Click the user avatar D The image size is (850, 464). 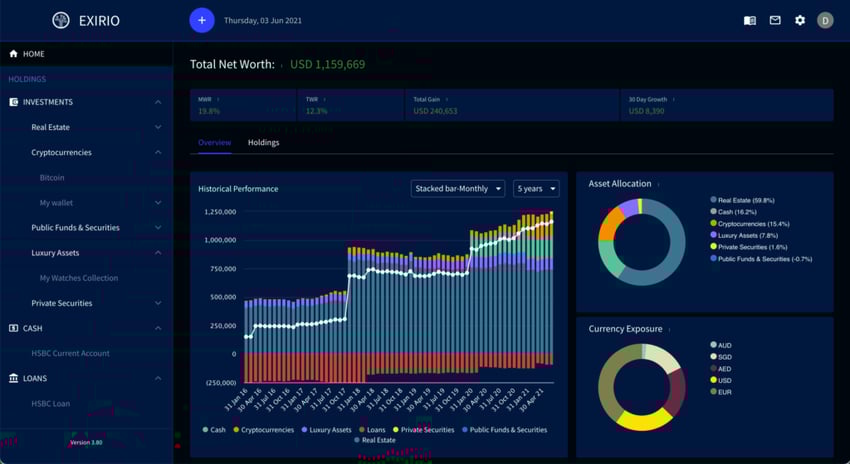pos(825,20)
